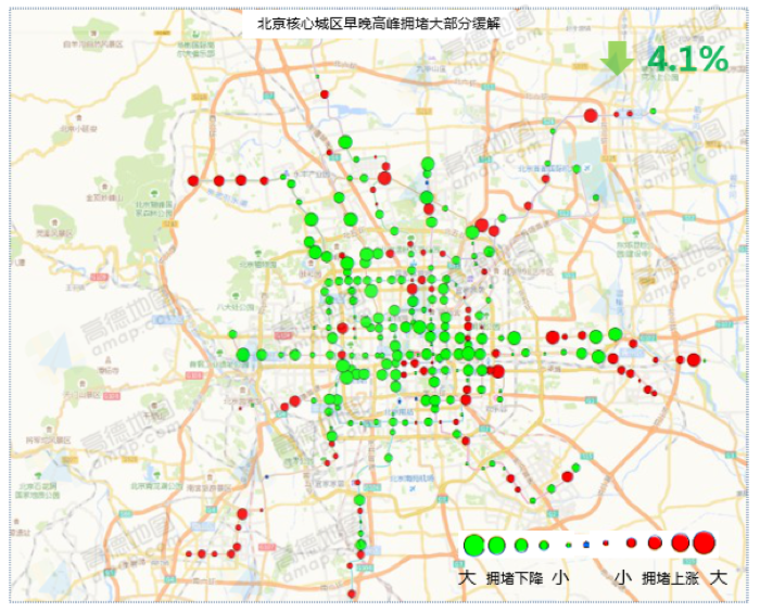Click the topmost red marker on the northern line

click(x=324, y=95)
